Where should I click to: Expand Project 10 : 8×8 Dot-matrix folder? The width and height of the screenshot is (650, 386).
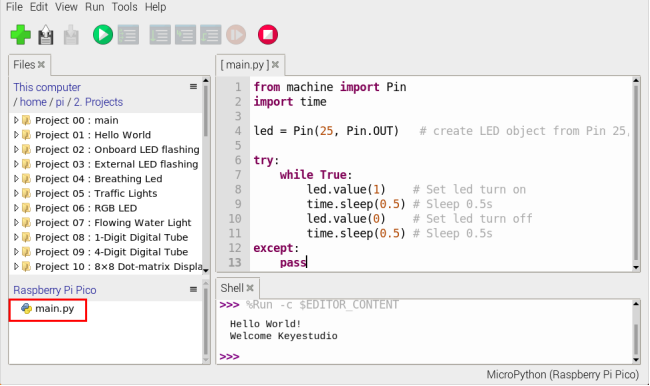16,266
